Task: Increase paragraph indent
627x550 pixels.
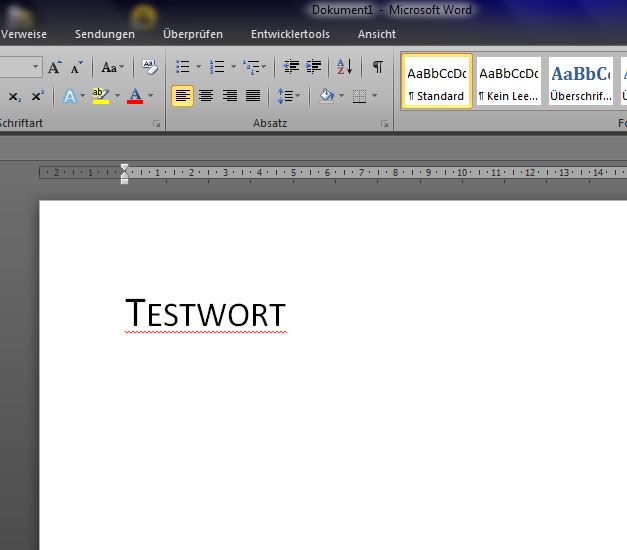Action: point(314,67)
